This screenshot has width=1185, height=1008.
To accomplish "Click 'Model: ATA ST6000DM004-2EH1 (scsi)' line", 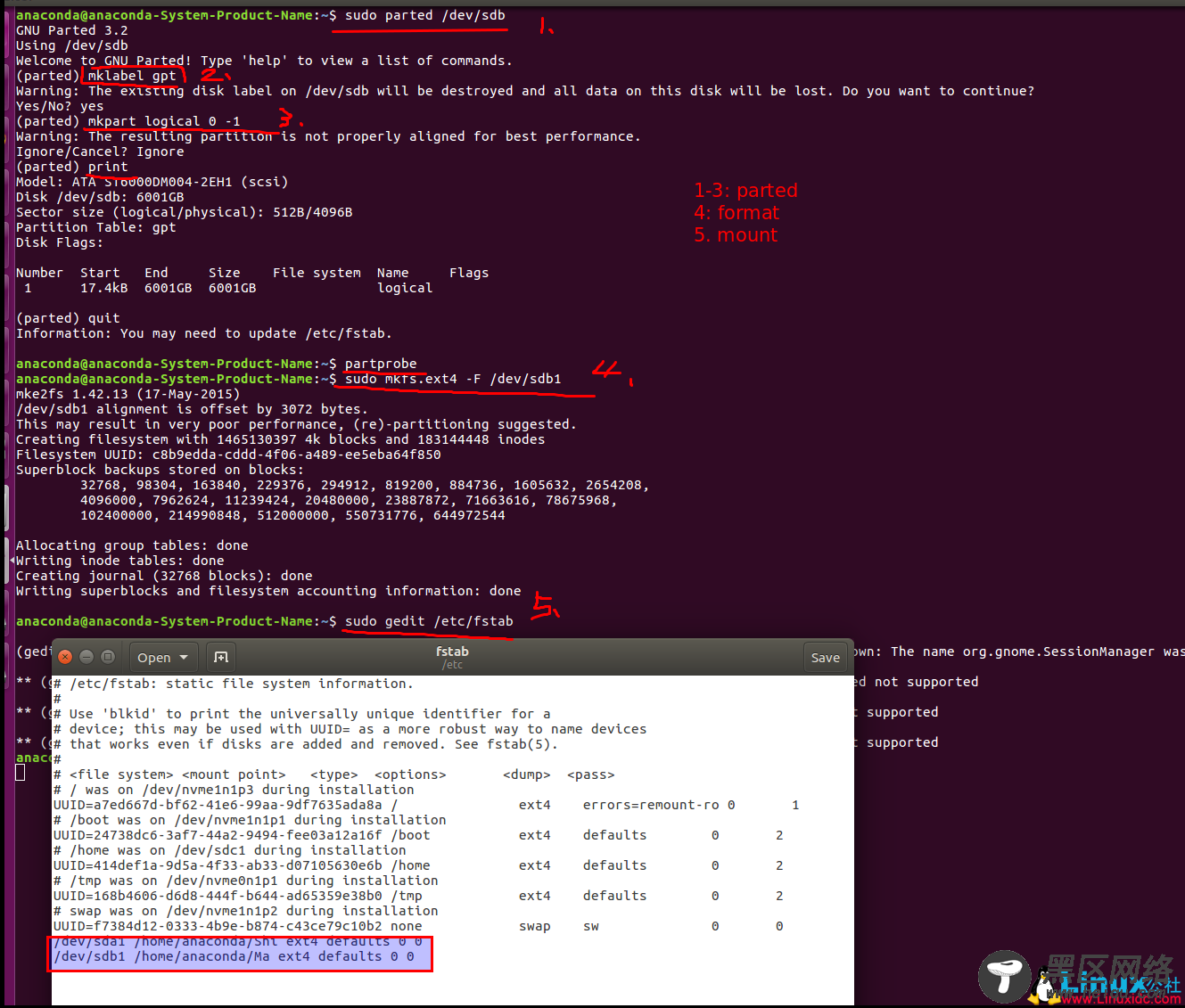I will pyautogui.click(x=152, y=182).
